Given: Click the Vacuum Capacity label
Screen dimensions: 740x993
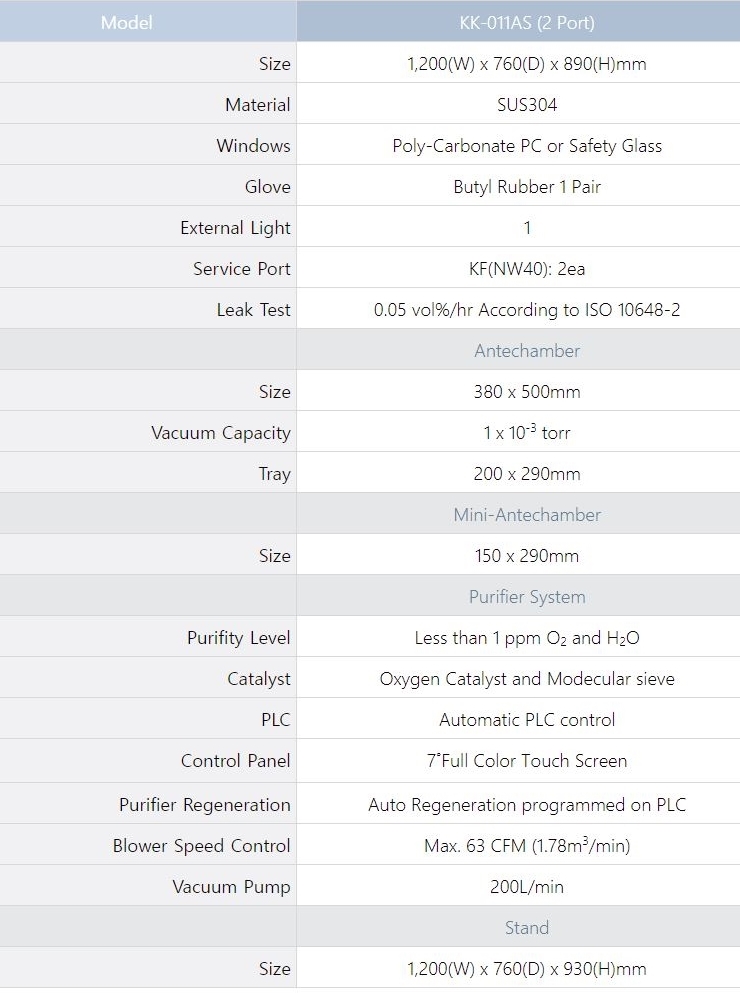Looking at the screenshot, I should tap(221, 433).
